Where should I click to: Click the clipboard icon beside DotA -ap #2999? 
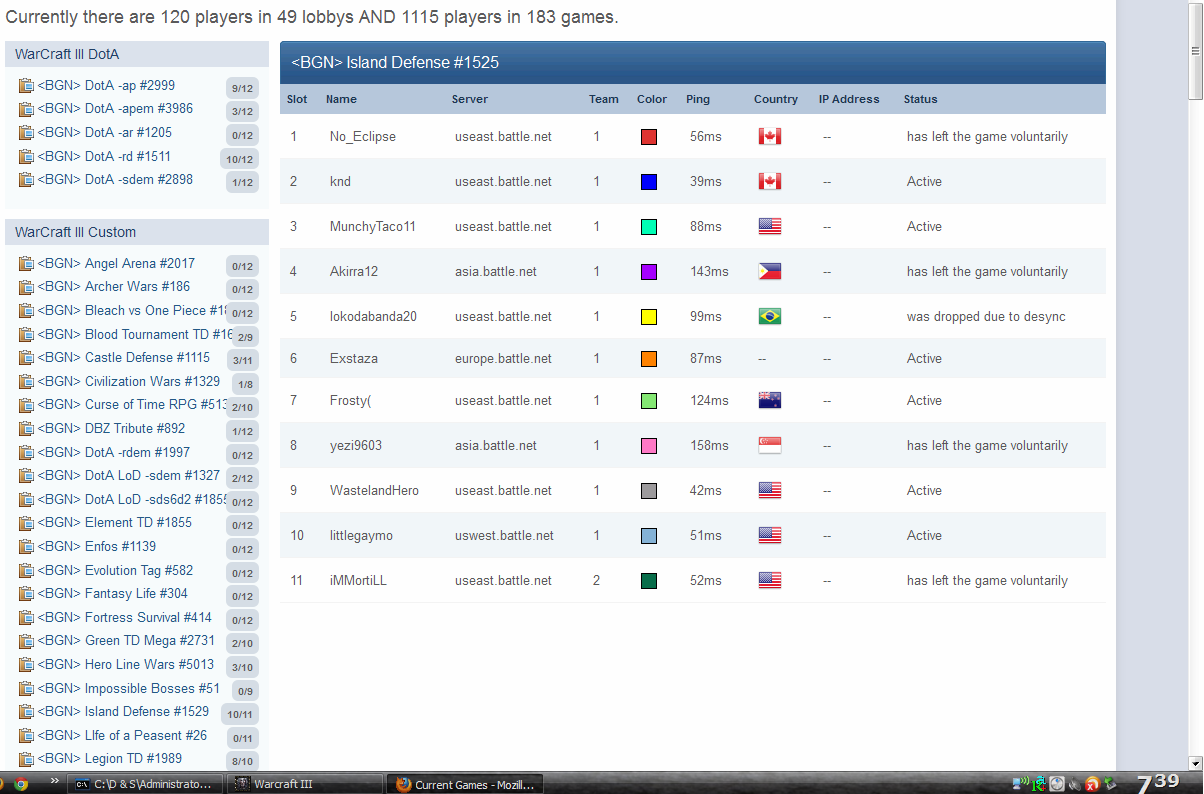tap(26, 86)
